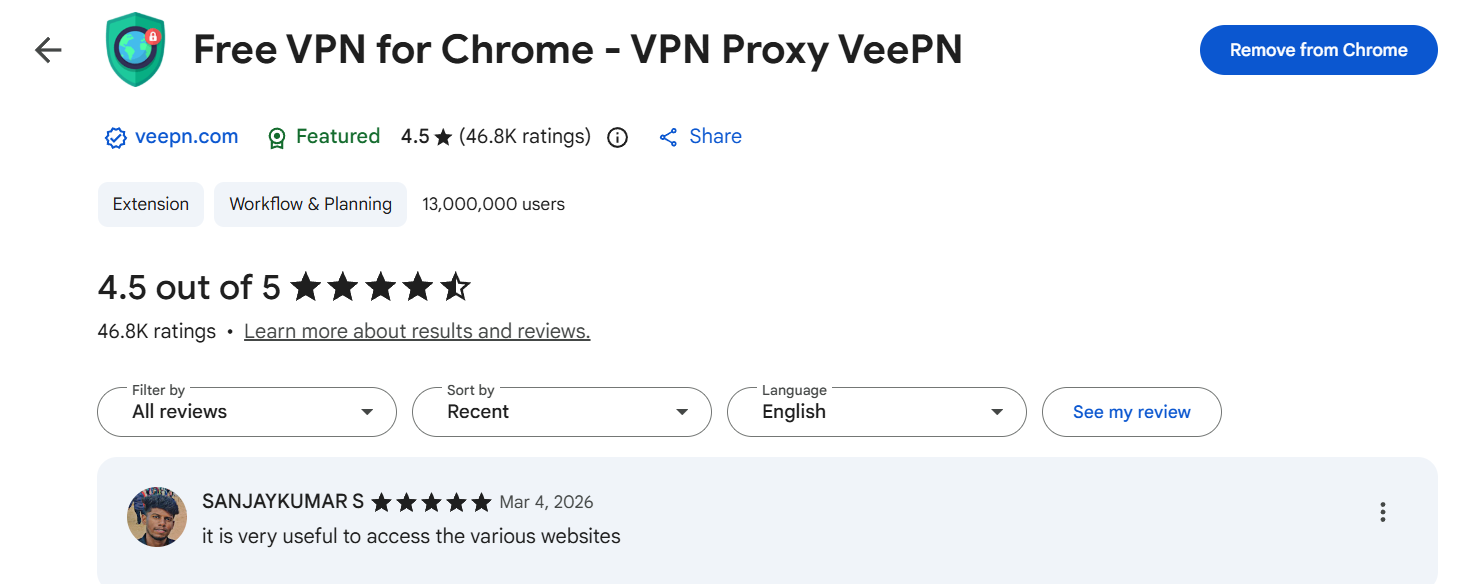The width and height of the screenshot is (1460, 584).
Task: Click the small star beside the 4.5 rating
Action: (444, 138)
